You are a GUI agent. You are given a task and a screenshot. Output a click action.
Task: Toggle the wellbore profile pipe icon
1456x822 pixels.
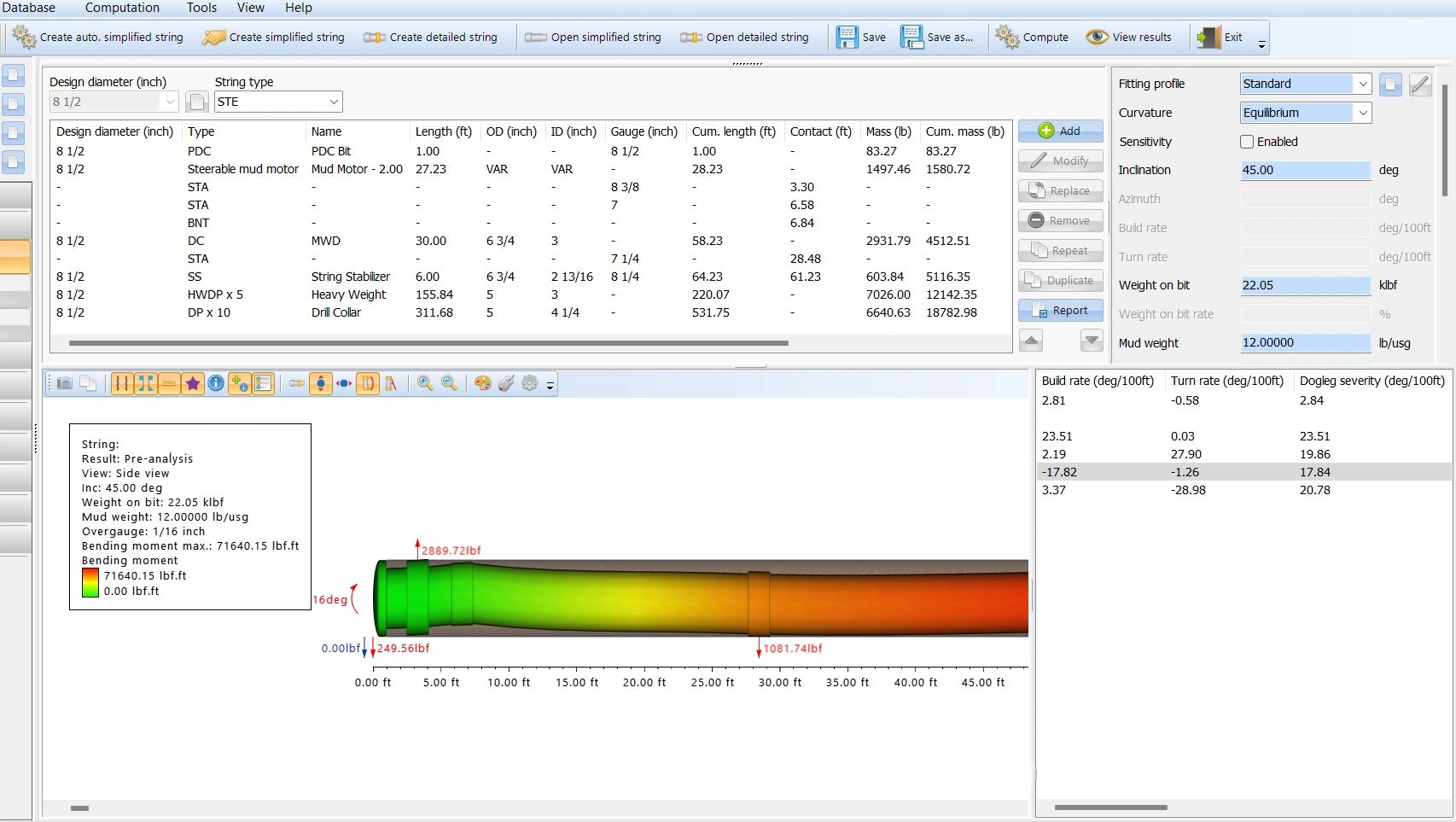[x=146, y=383]
